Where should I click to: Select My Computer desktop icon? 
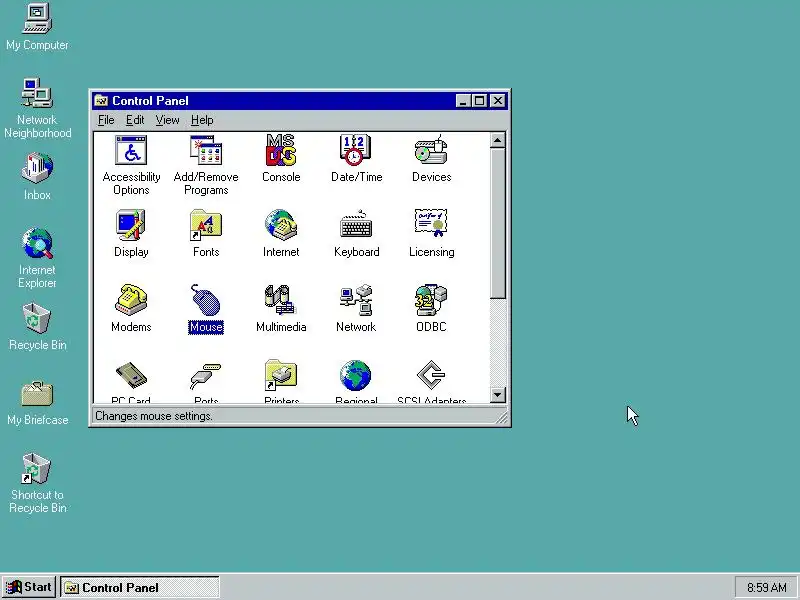coord(37,18)
